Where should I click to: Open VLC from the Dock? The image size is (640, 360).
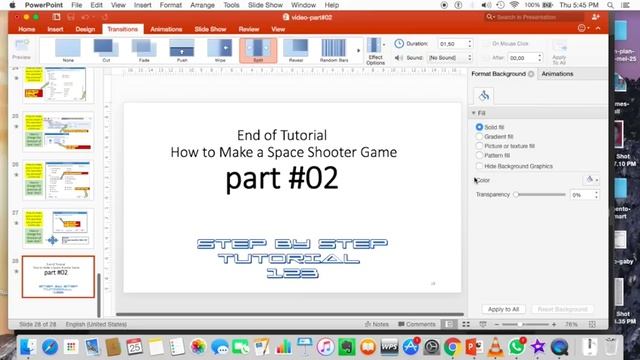(496, 347)
